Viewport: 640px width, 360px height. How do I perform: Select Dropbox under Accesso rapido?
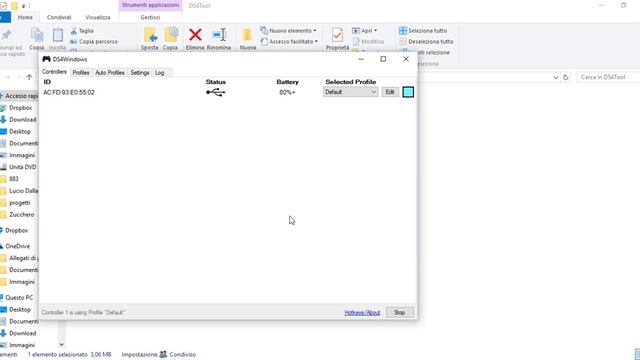pos(20,108)
